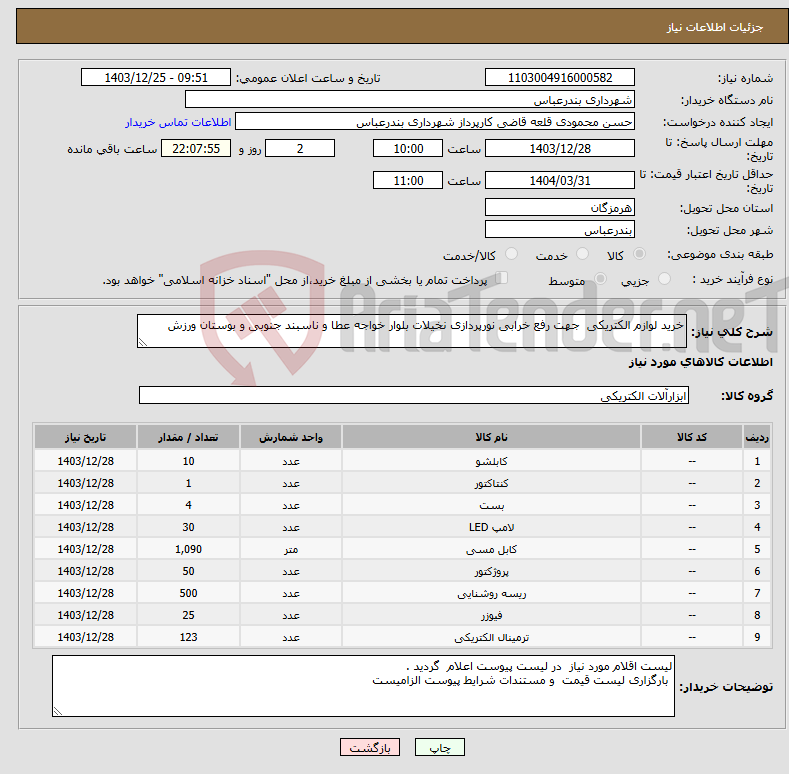This screenshot has height=774, width=789.
Task: Click the کد کالا column header
Action: tap(692, 437)
